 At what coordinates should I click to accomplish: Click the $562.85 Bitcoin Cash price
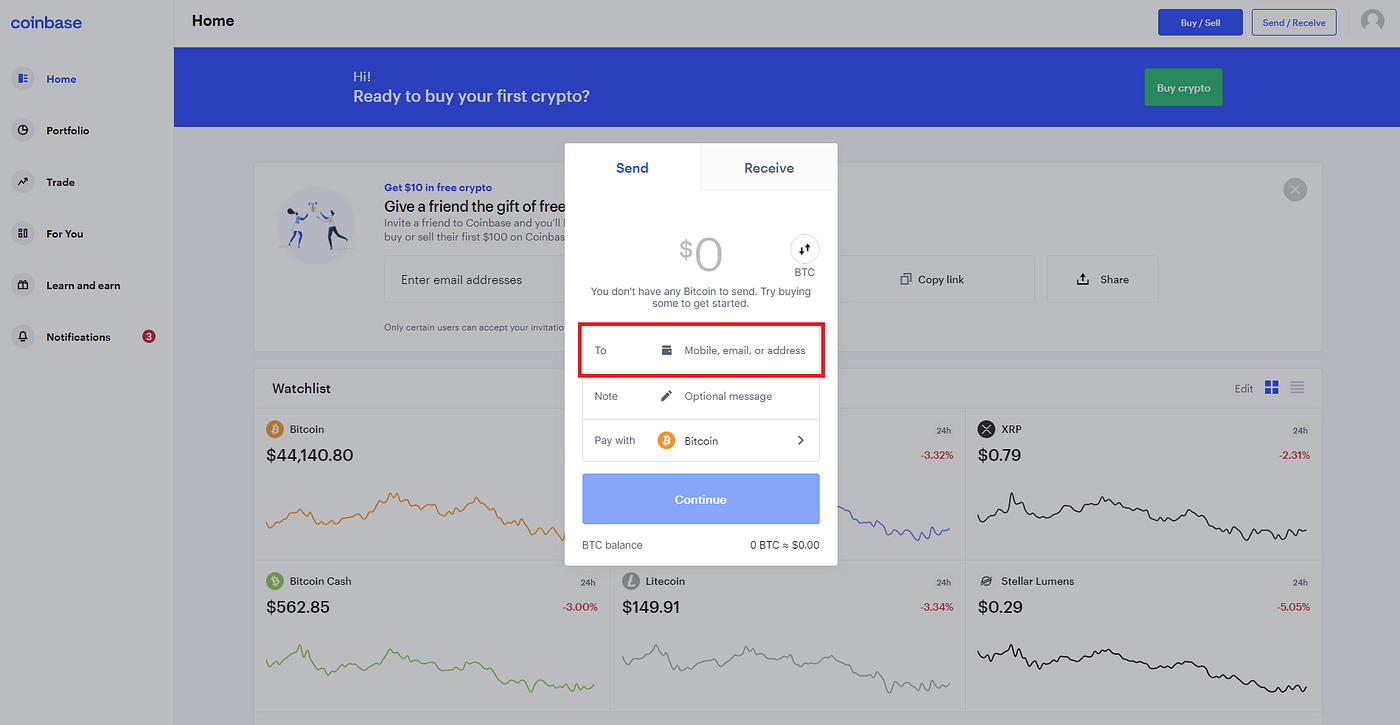298,607
